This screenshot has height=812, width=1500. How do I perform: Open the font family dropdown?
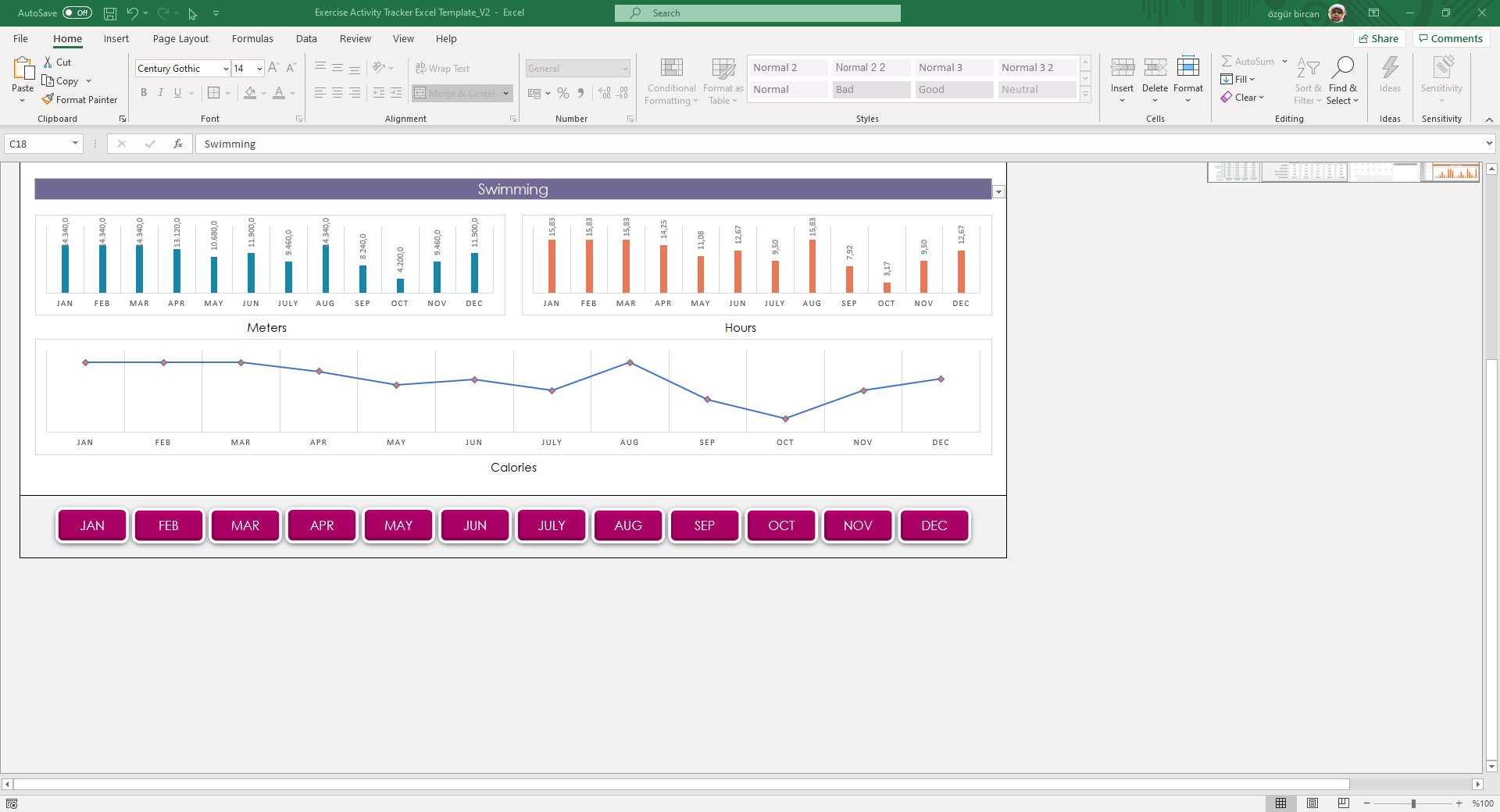pos(225,69)
